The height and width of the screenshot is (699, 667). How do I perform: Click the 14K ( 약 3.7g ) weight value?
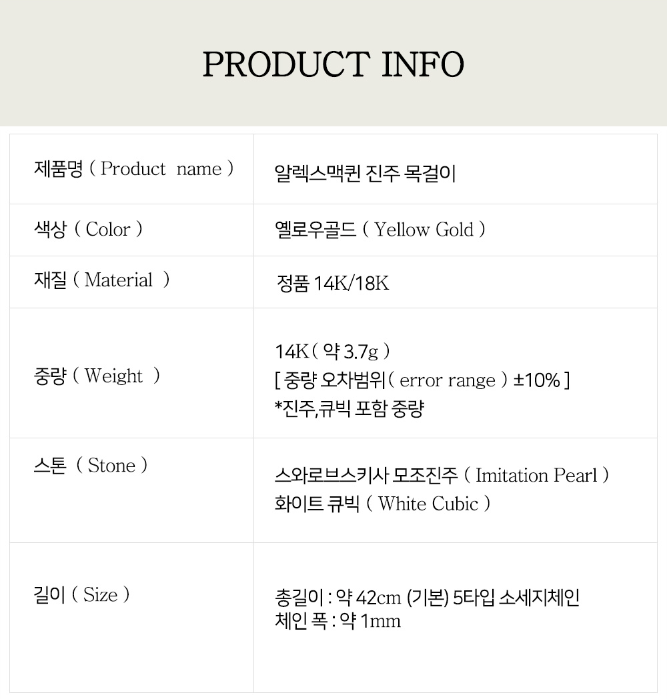coord(332,351)
